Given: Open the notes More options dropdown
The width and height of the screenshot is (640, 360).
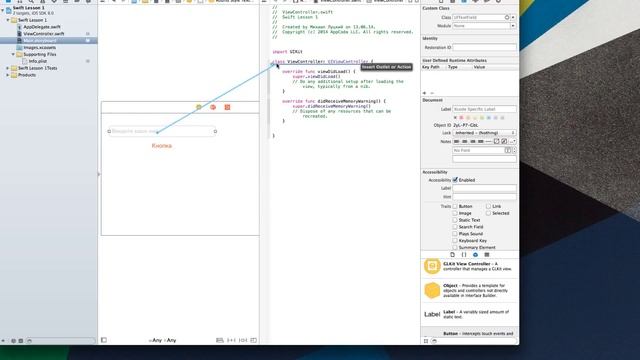Looking at the screenshot, I should coord(513,142).
